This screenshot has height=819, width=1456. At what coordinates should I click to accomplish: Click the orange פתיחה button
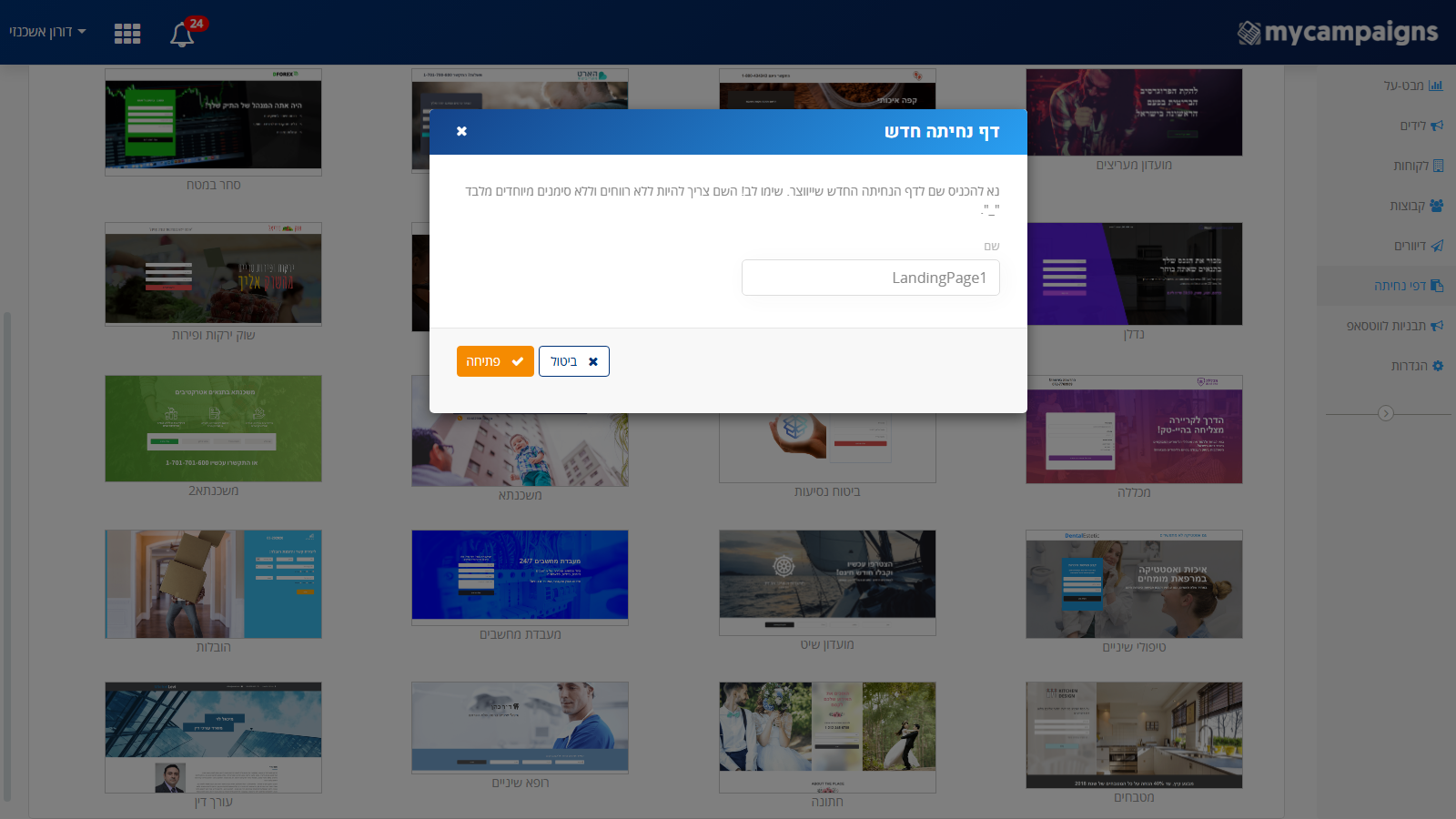click(495, 361)
